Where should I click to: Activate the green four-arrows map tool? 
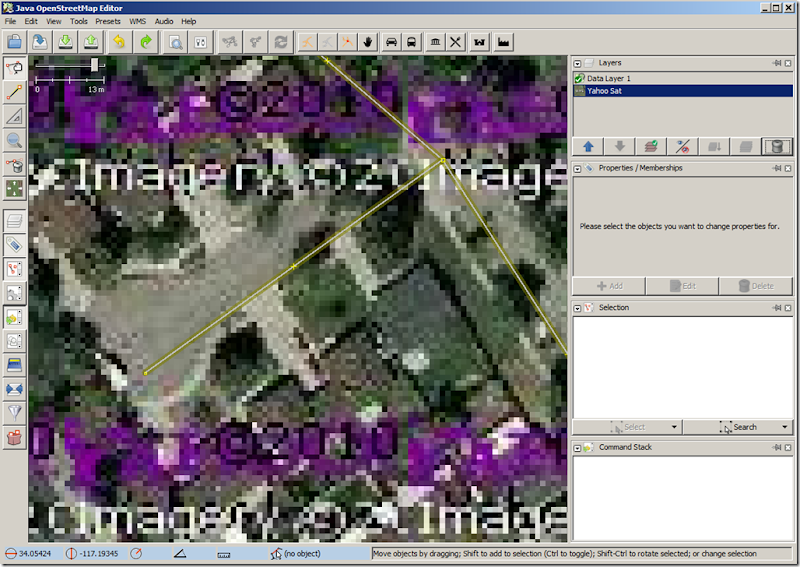point(15,189)
